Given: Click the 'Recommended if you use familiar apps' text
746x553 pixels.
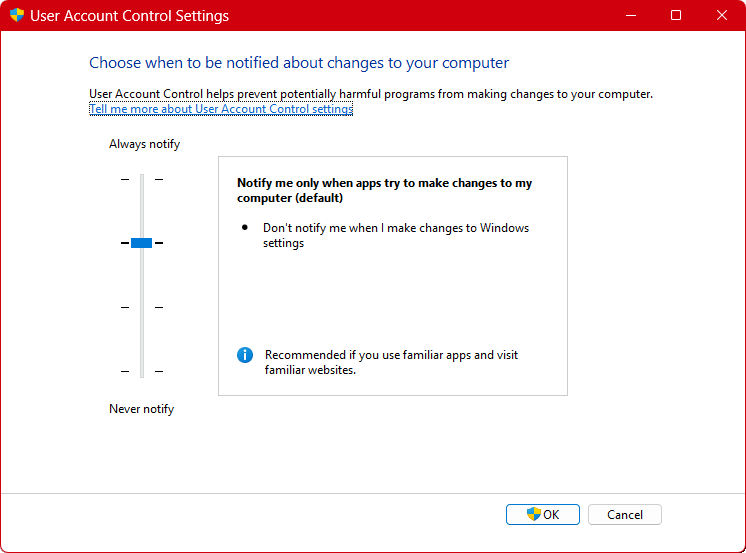Looking at the screenshot, I should pos(391,362).
